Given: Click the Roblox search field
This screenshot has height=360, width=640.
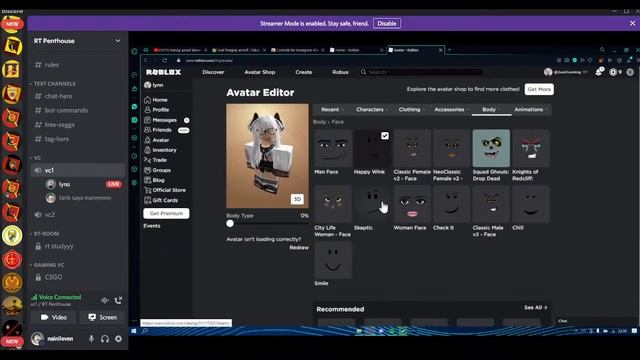Looking at the screenshot, I should 422,72.
